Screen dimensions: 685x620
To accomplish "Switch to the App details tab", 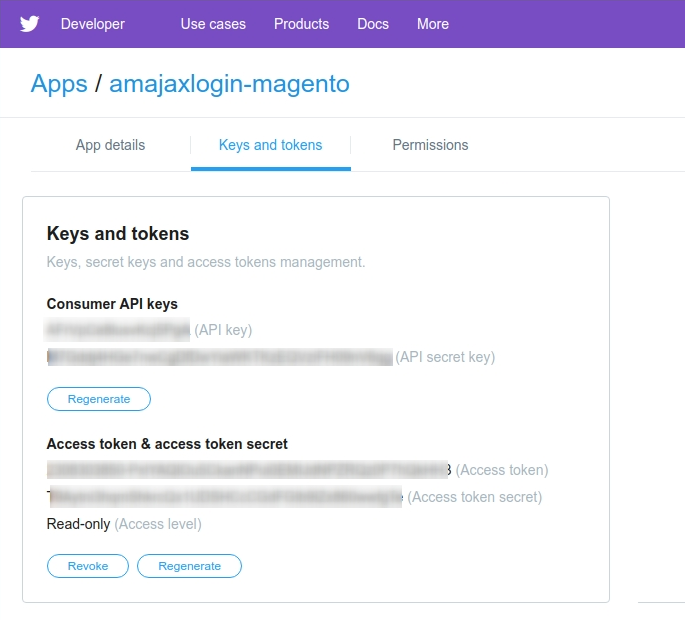I will tap(111, 145).
